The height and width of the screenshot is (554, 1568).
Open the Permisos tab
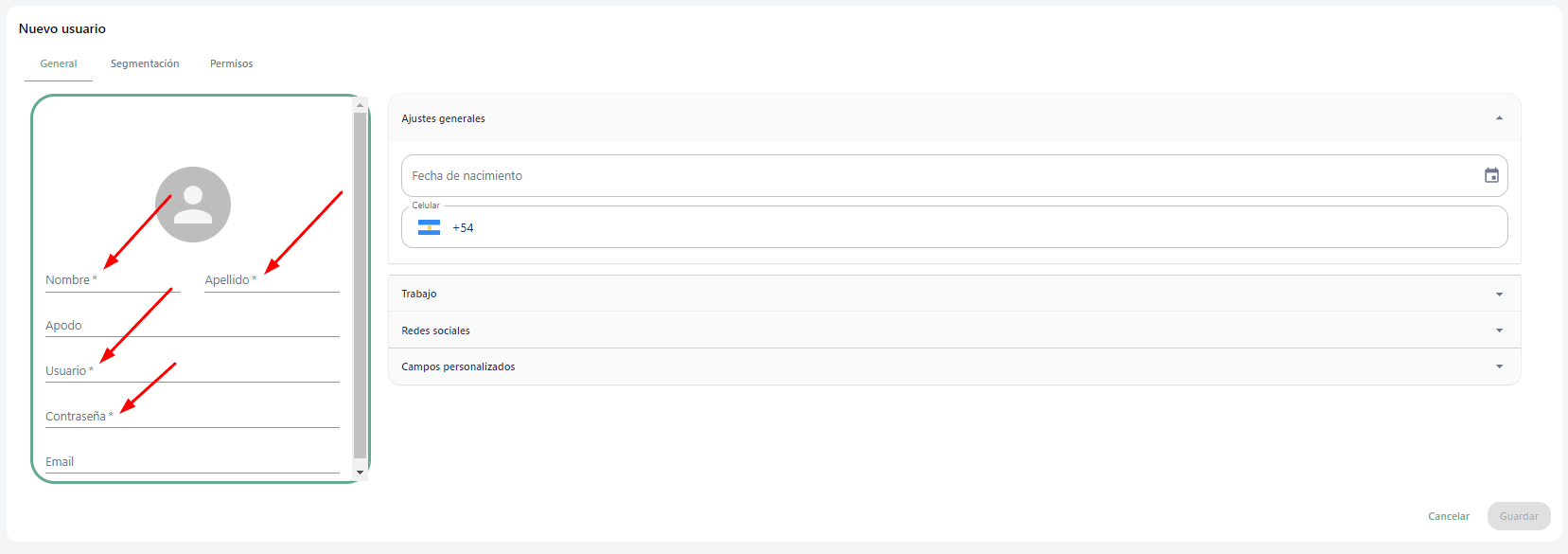tap(231, 63)
